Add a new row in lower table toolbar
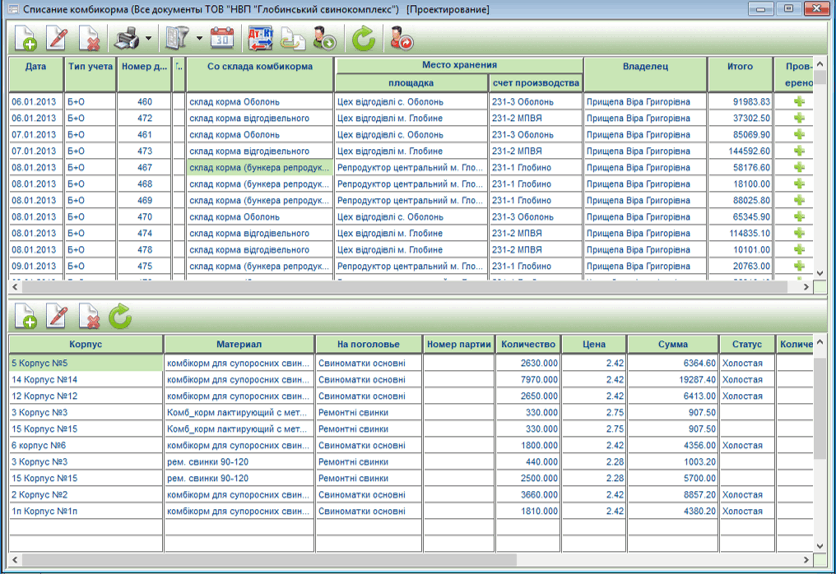 click(x=25, y=317)
